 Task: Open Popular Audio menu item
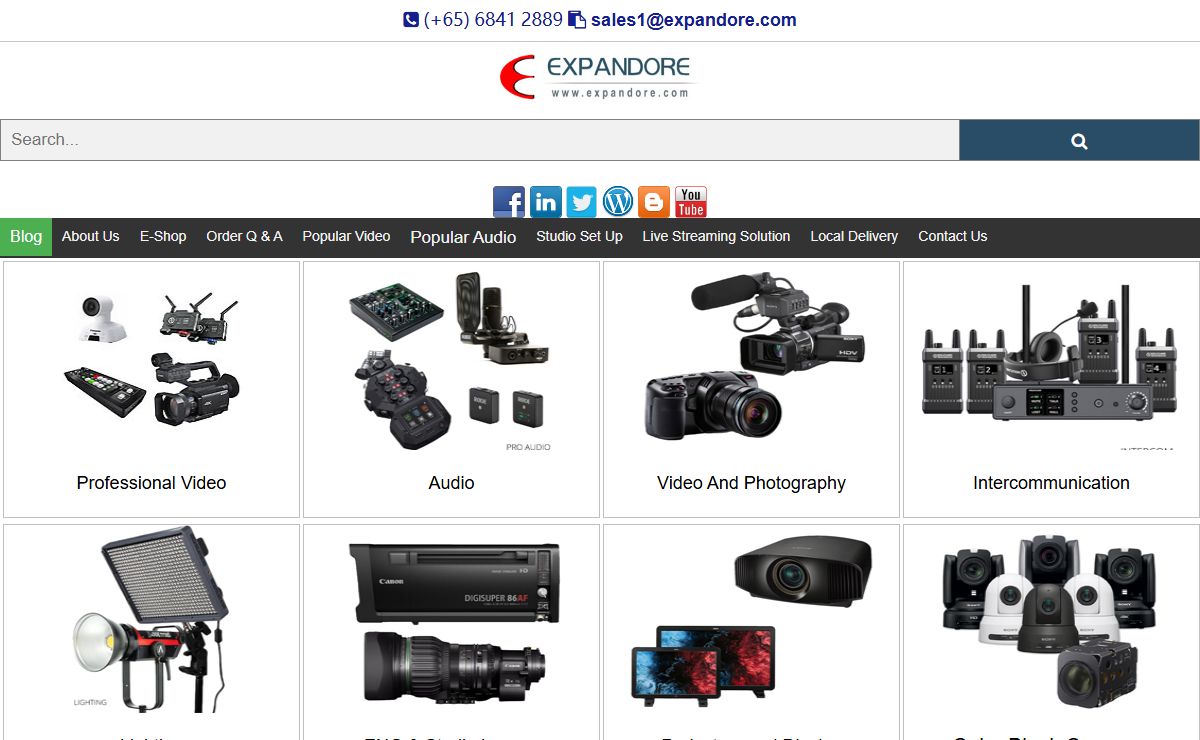(x=463, y=237)
